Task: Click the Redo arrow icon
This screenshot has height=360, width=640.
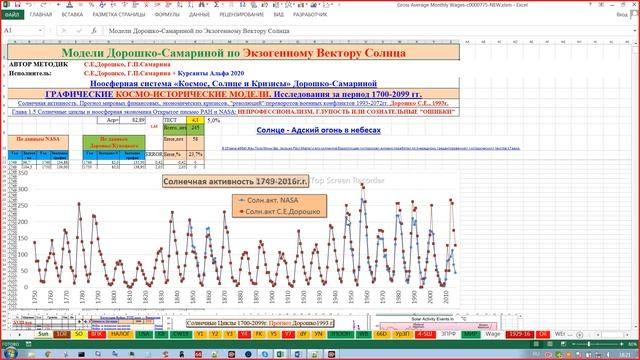Action: [x=43, y=4]
